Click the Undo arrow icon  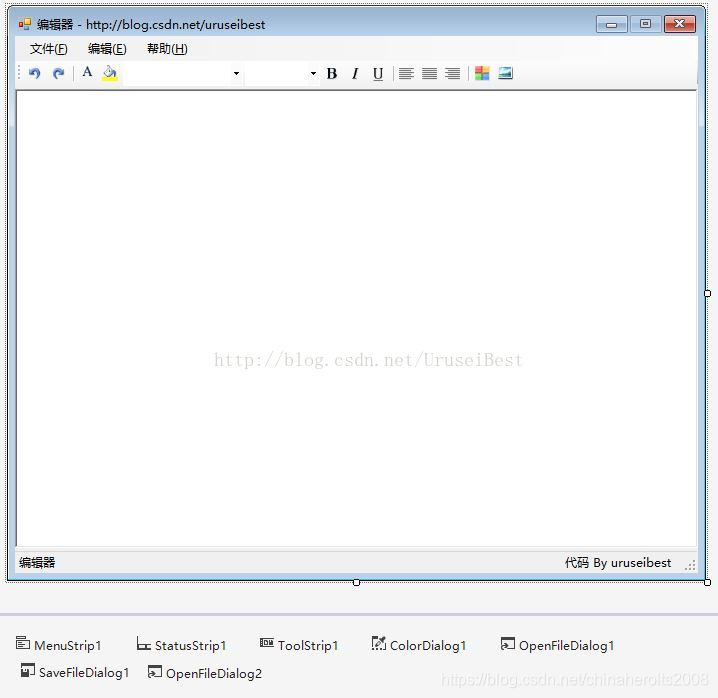tap(34, 73)
